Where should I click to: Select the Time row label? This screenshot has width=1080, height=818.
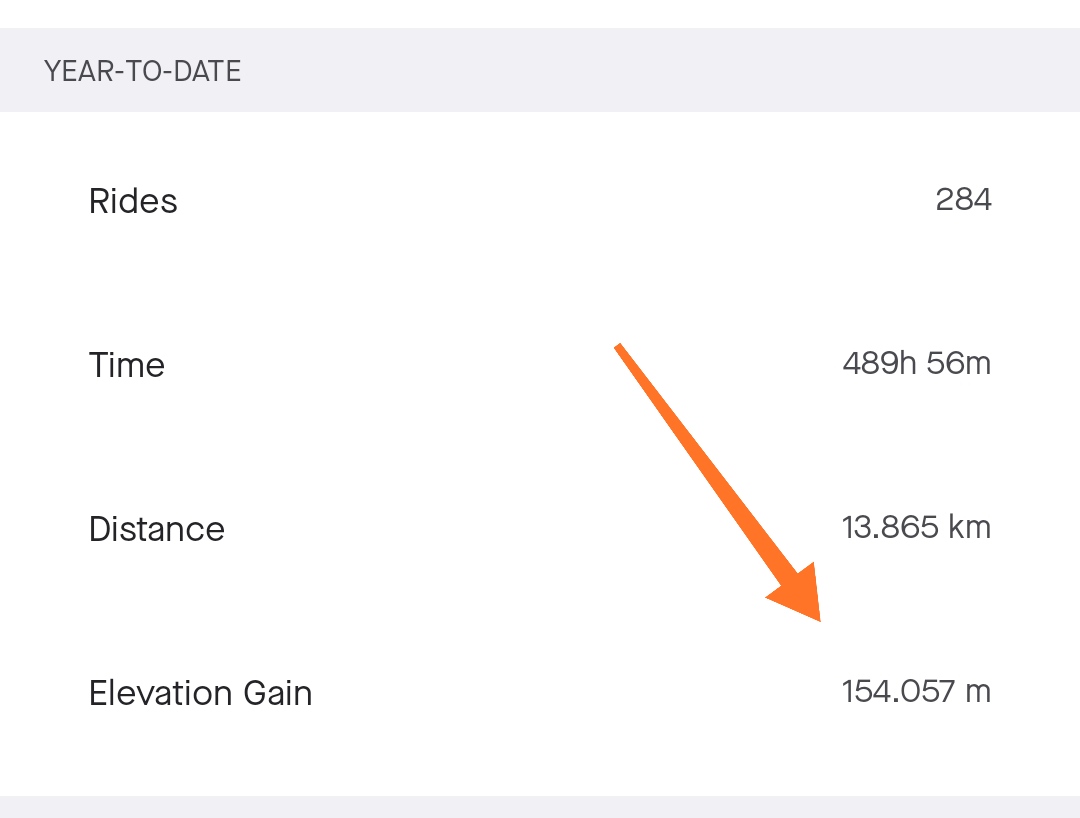pos(126,365)
